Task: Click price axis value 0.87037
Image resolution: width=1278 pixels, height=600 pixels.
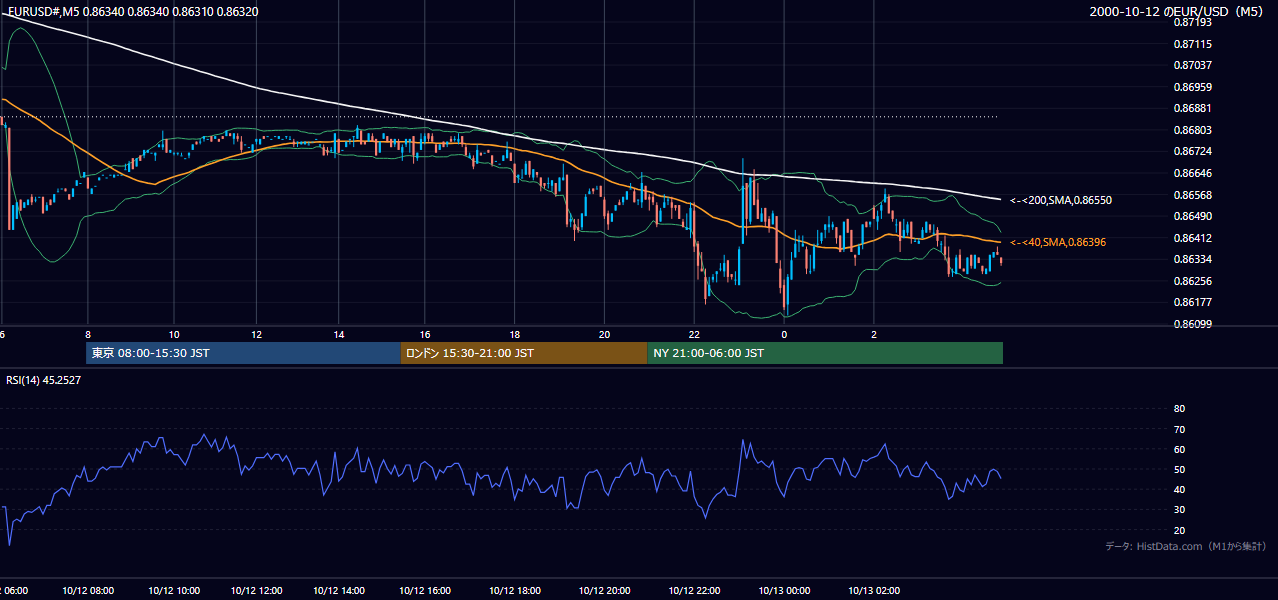Action: pyautogui.click(x=1192, y=65)
